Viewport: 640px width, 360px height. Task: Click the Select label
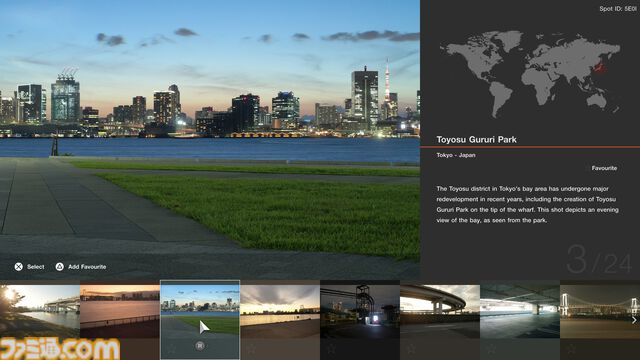click(x=36, y=267)
